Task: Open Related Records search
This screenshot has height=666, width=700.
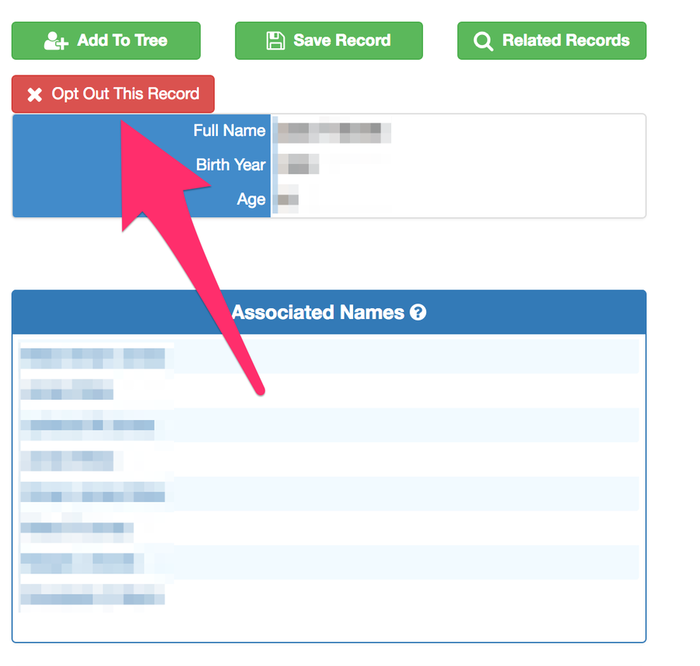Action: point(552,41)
